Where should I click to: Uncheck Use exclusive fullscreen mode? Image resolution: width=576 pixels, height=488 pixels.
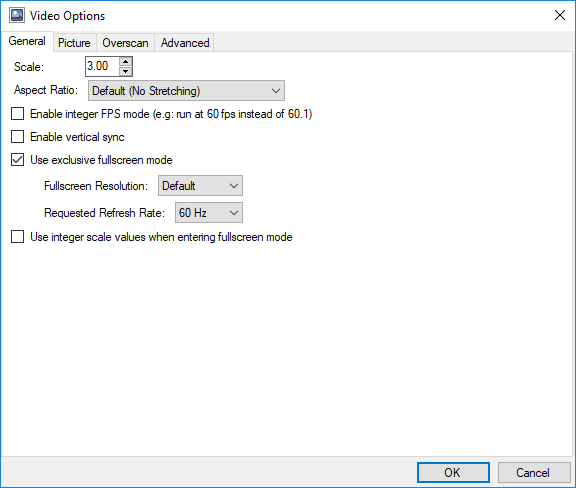(x=18, y=160)
